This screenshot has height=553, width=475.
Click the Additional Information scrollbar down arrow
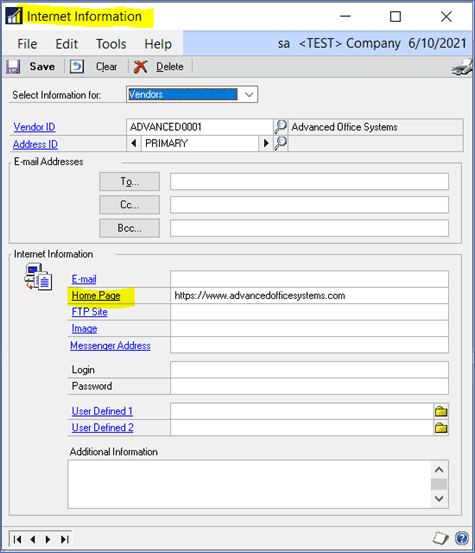click(x=439, y=498)
